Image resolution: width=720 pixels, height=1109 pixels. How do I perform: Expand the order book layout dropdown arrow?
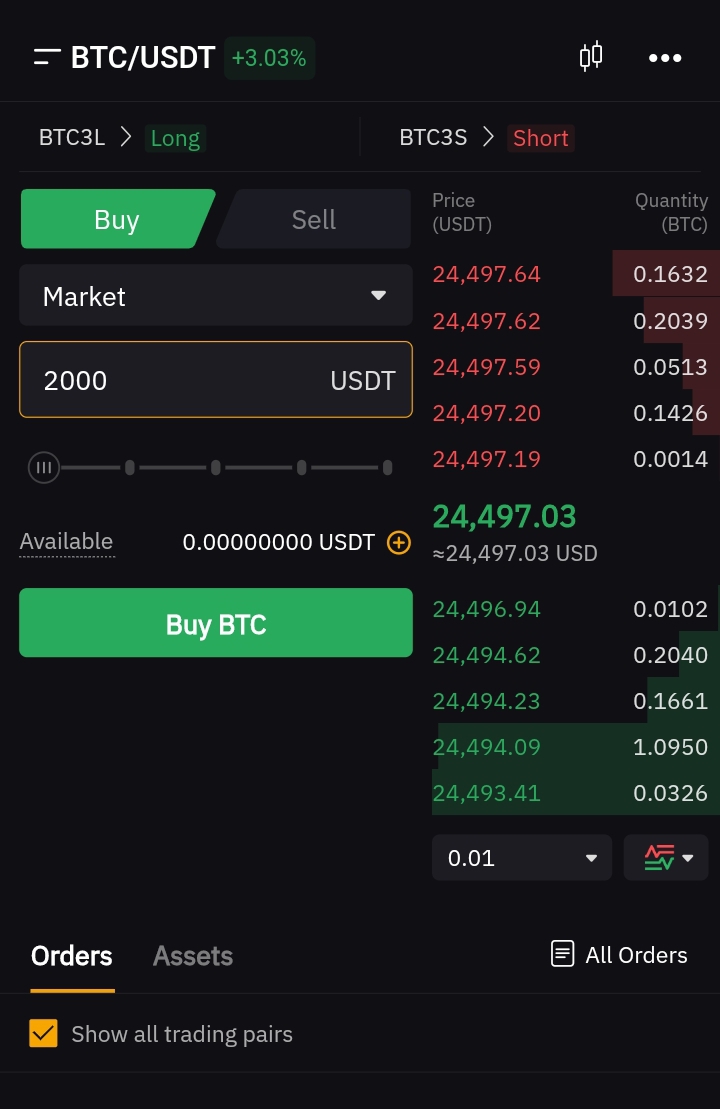tap(687, 859)
